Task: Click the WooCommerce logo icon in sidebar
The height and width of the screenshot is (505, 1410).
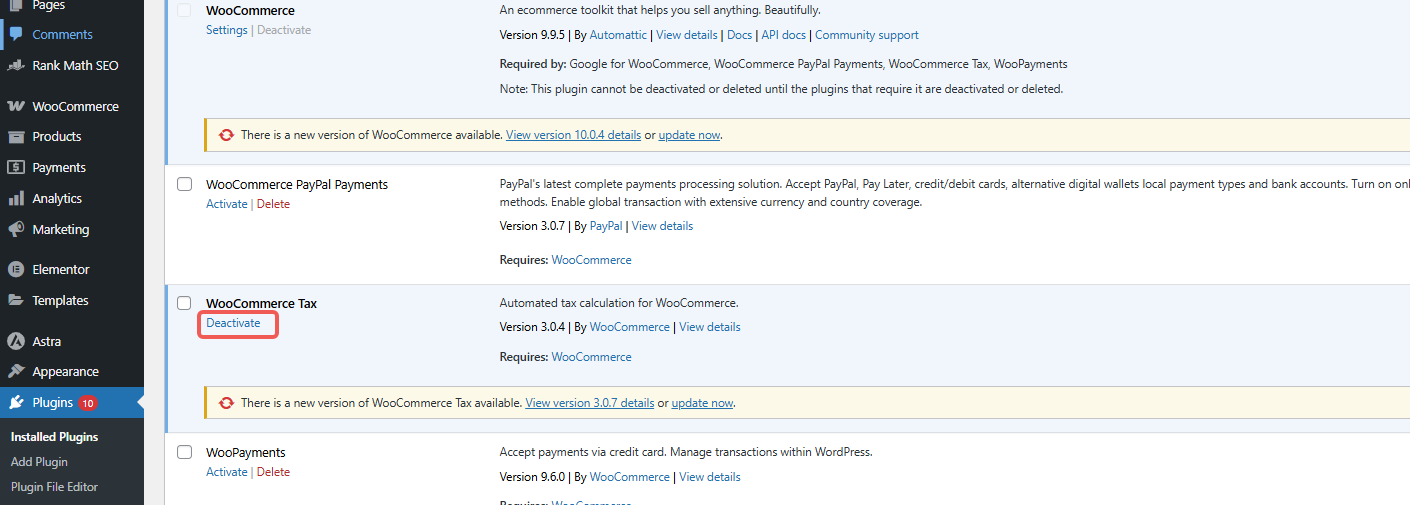Action: point(15,106)
